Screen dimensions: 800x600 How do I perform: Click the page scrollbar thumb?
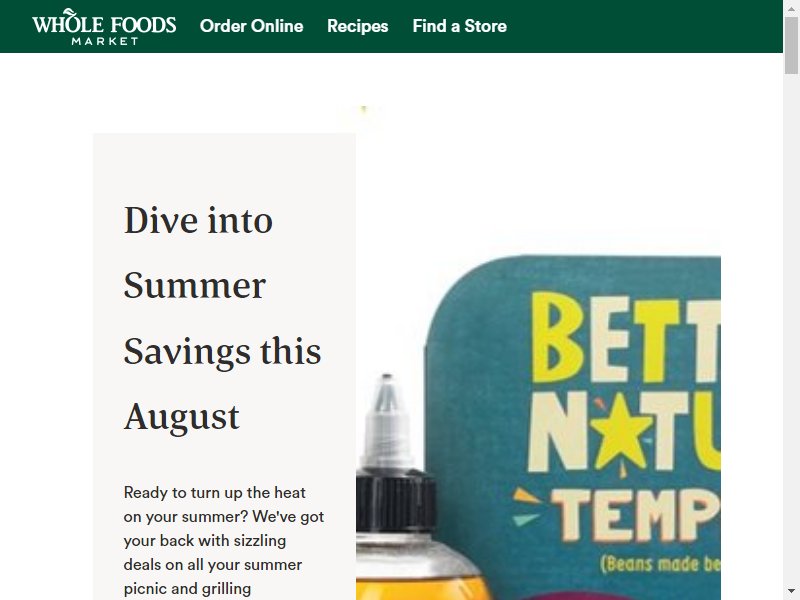[x=792, y=45]
